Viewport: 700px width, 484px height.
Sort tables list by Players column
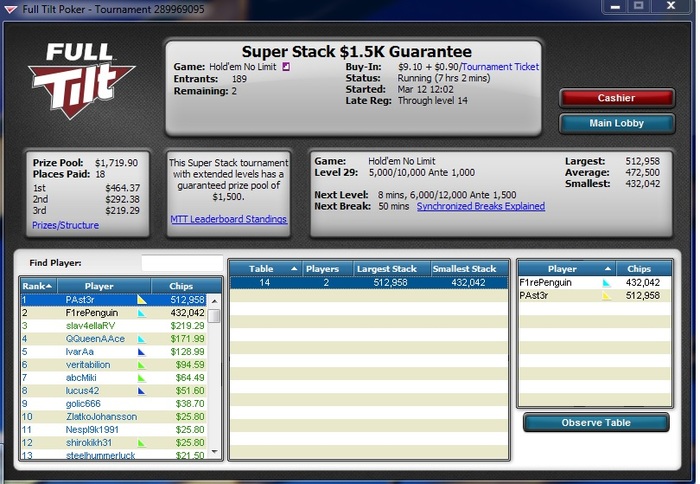pos(327,269)
